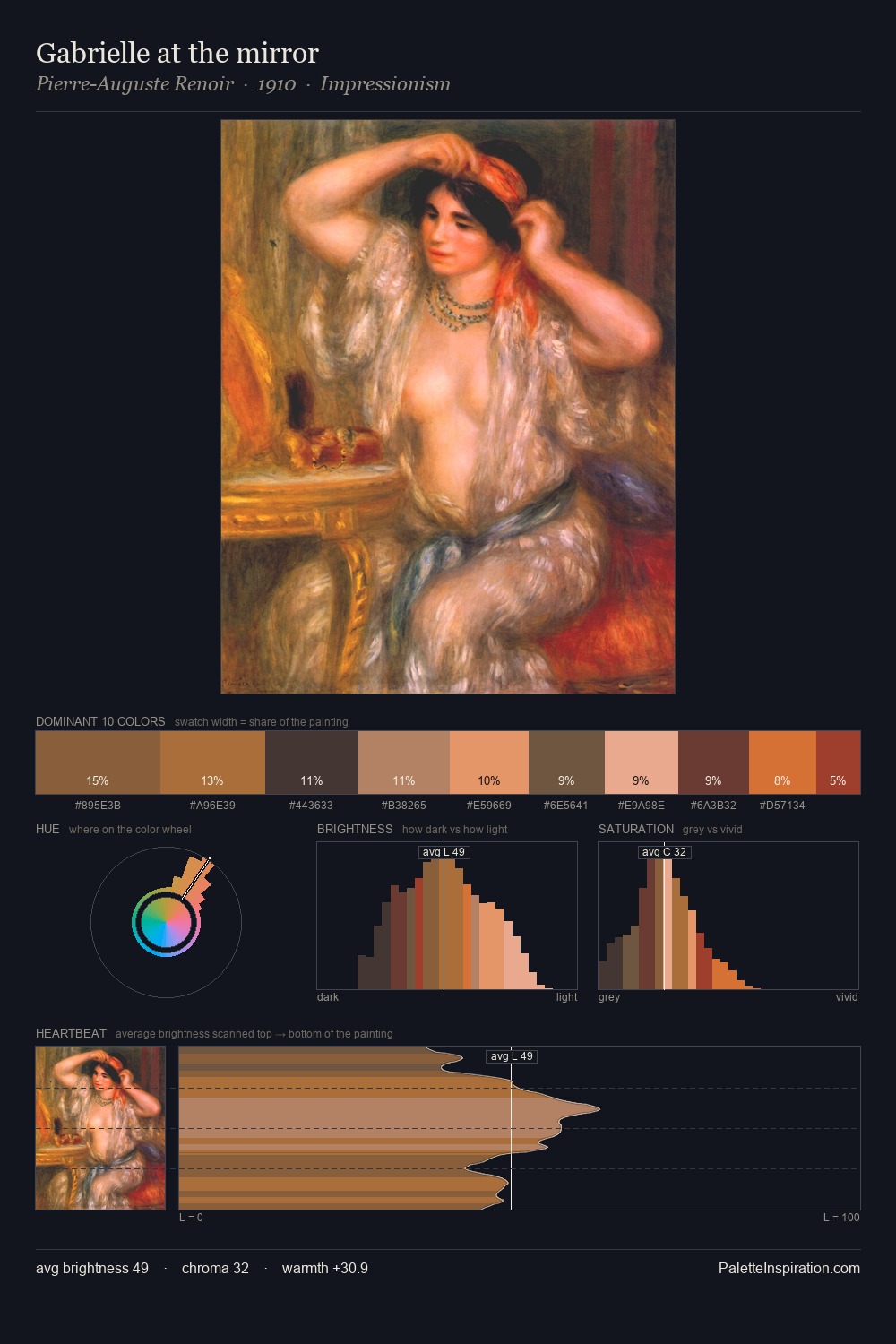Select the #A96E39 13% color swatch

tap(212, 762)
